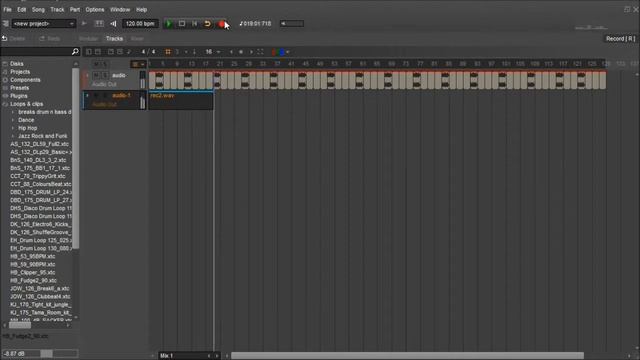This screenshot has width=640, height=360.
Task: Click the music note icon in edit toolbar
Action: click(129, 52)
